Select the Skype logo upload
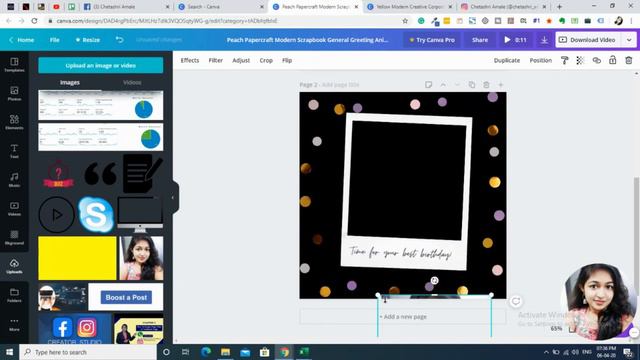 96,215
